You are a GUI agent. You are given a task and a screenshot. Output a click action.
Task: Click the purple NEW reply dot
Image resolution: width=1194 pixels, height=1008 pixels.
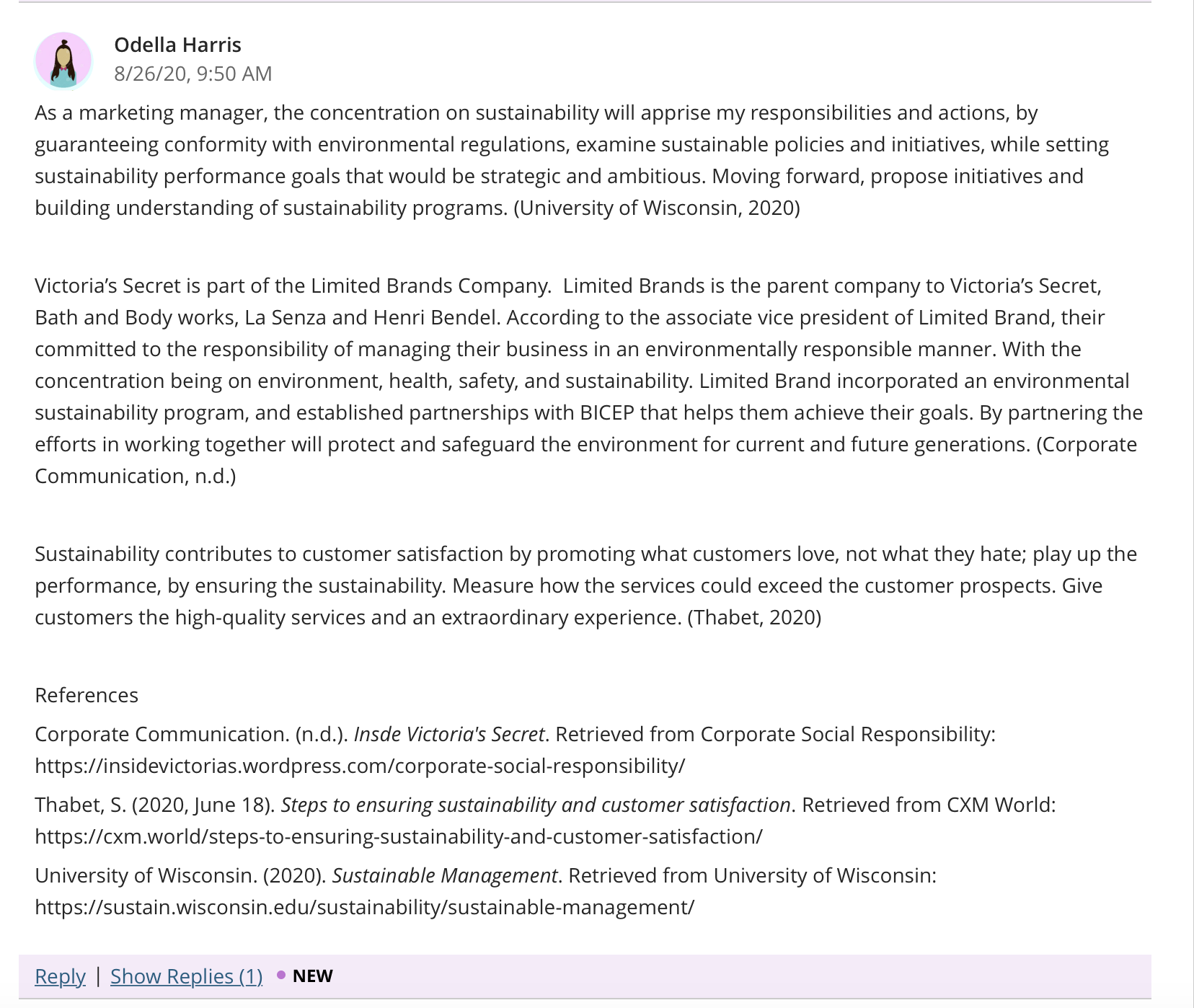coord(281,975)
